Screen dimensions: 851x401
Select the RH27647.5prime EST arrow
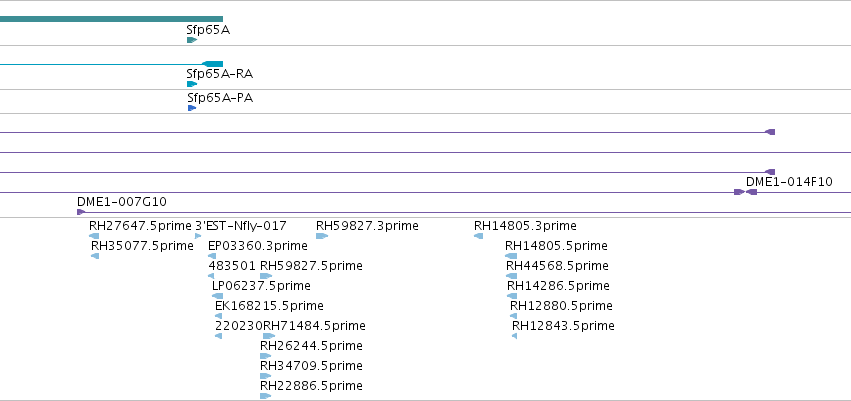point(94,236)
